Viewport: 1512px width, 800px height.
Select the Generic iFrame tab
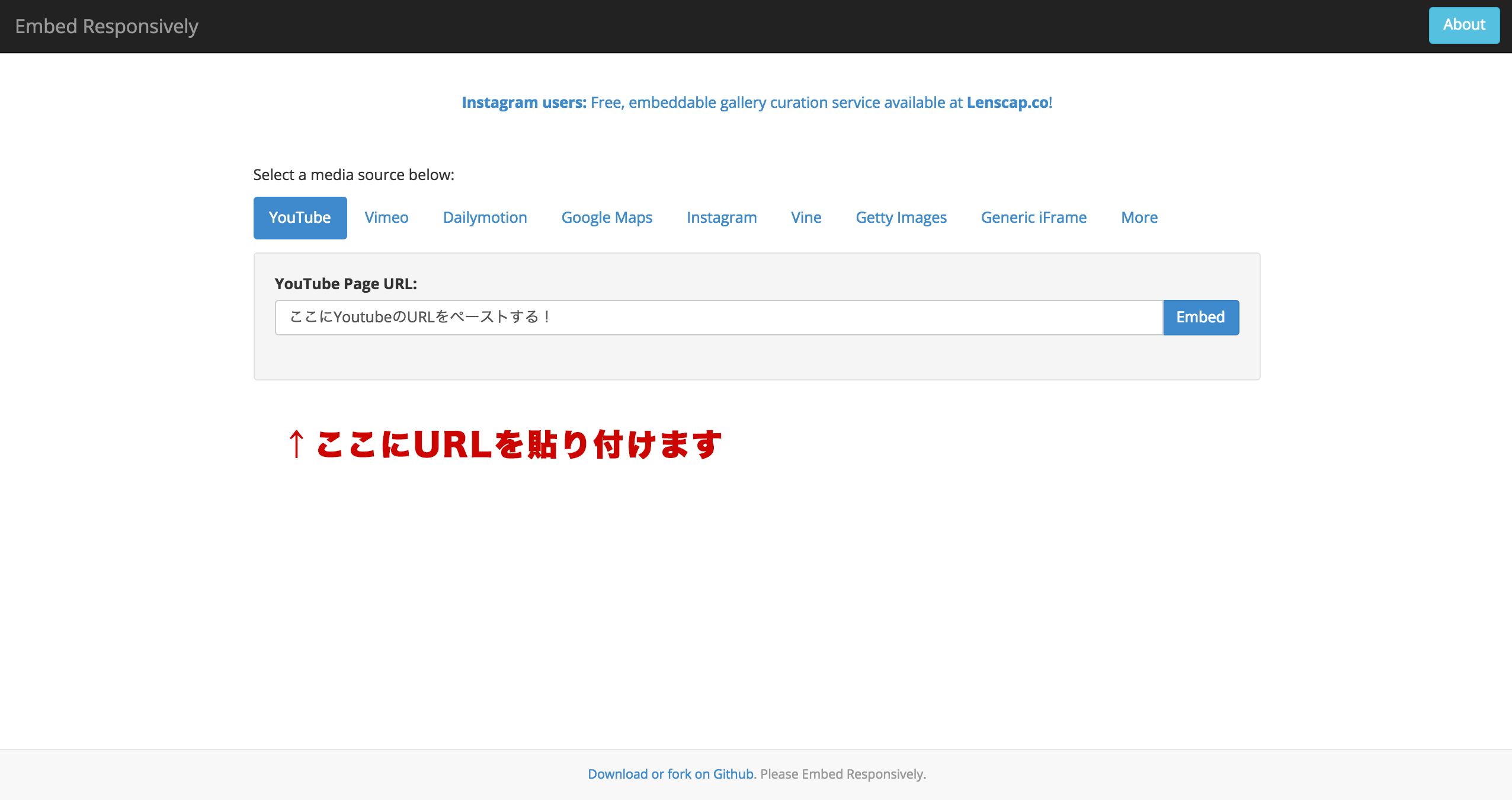(1033, 217)
